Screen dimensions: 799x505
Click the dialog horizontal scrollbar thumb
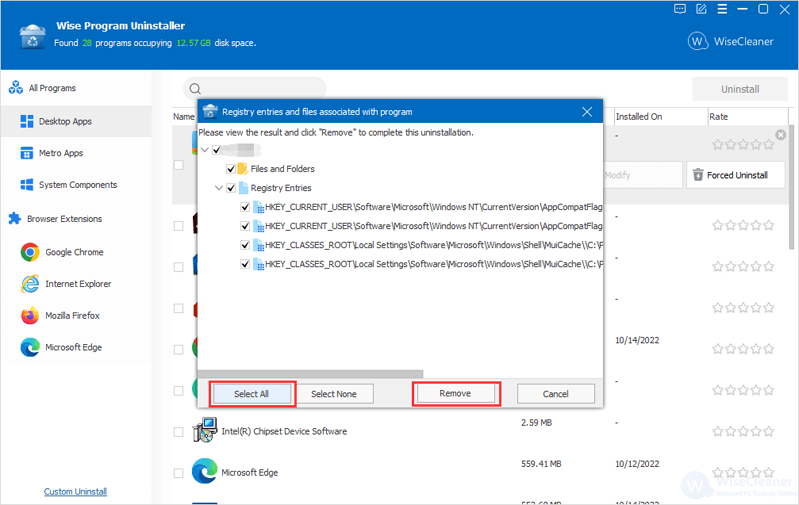[x=310, y=374]
